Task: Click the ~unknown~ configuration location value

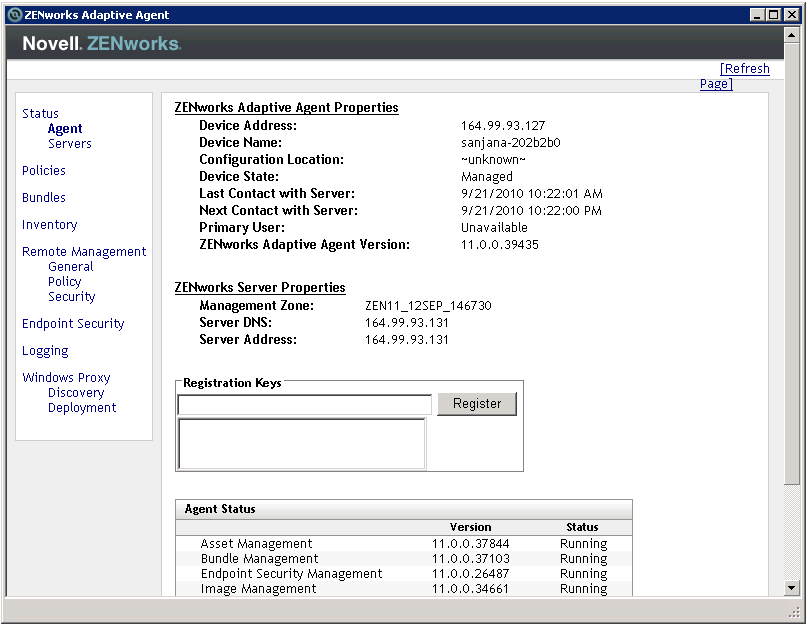Action: pos(493,160)
